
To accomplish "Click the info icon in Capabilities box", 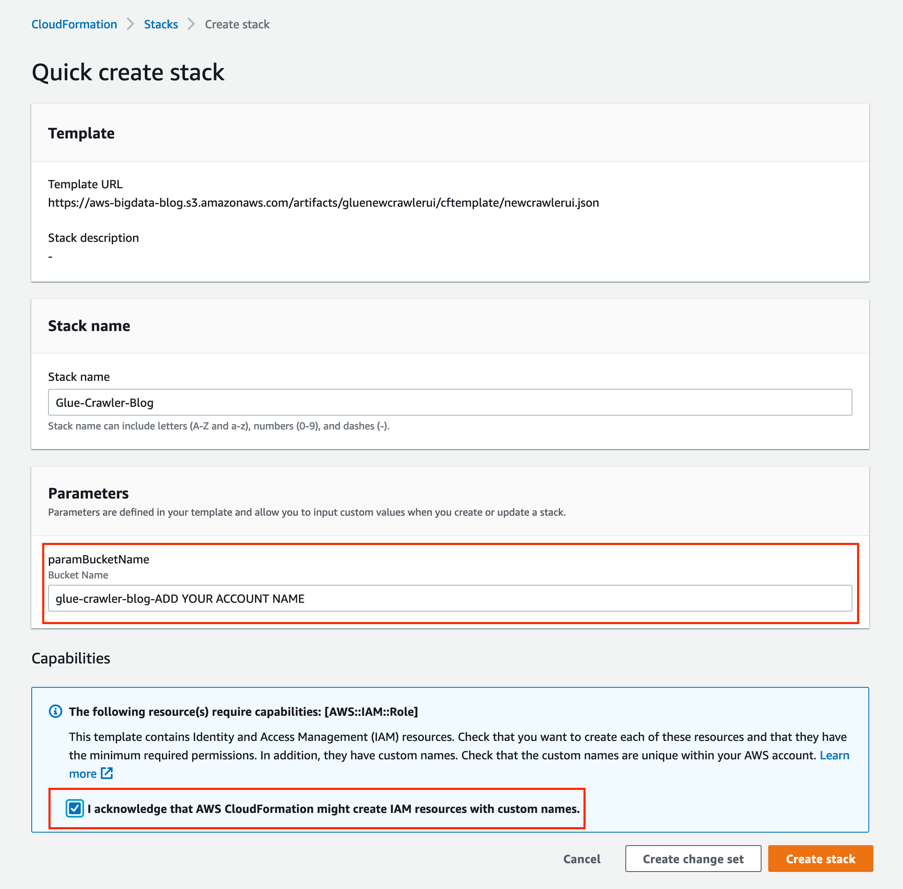I will coord(55,712).
